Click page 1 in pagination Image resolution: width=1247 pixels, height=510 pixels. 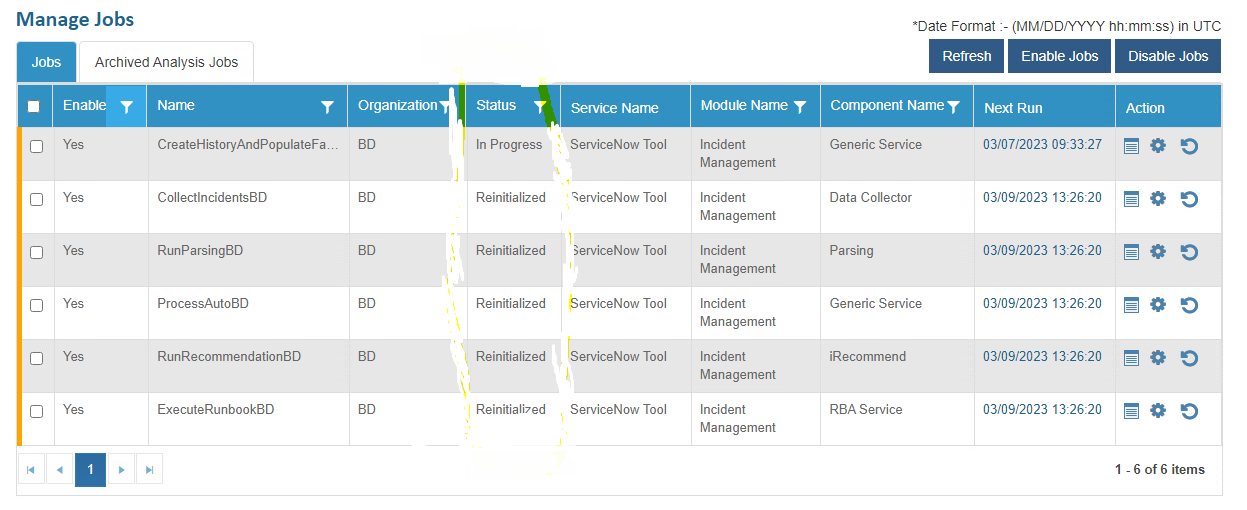[x=90, y=469]
